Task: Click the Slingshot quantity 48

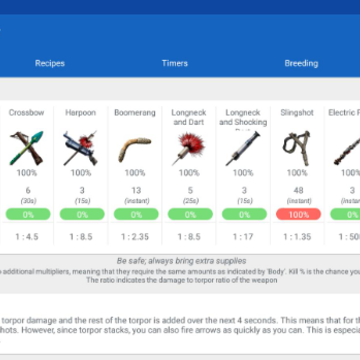Action: coord(298,190)
